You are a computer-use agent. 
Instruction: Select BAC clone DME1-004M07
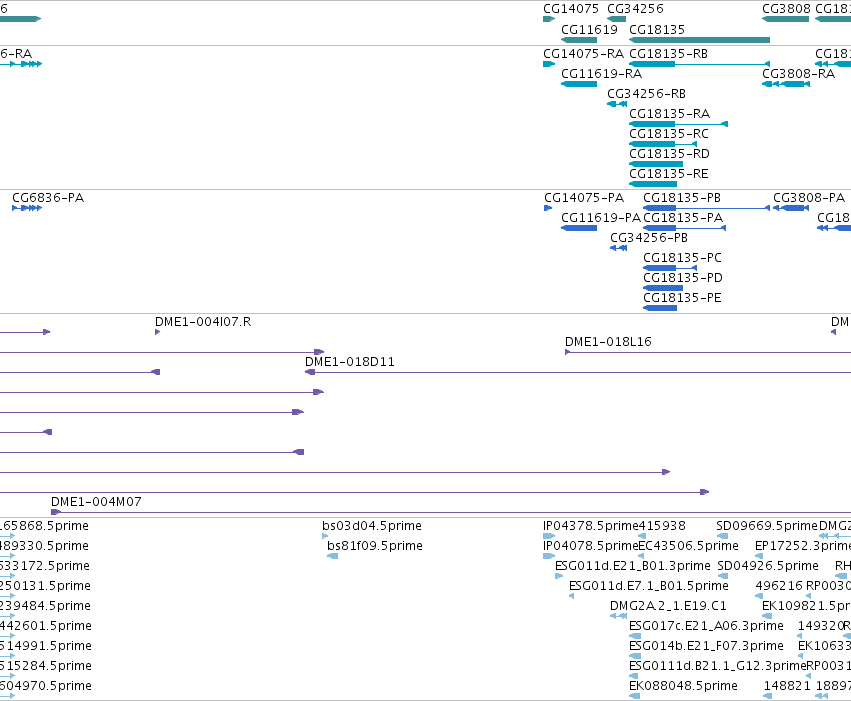click(451, 512)
